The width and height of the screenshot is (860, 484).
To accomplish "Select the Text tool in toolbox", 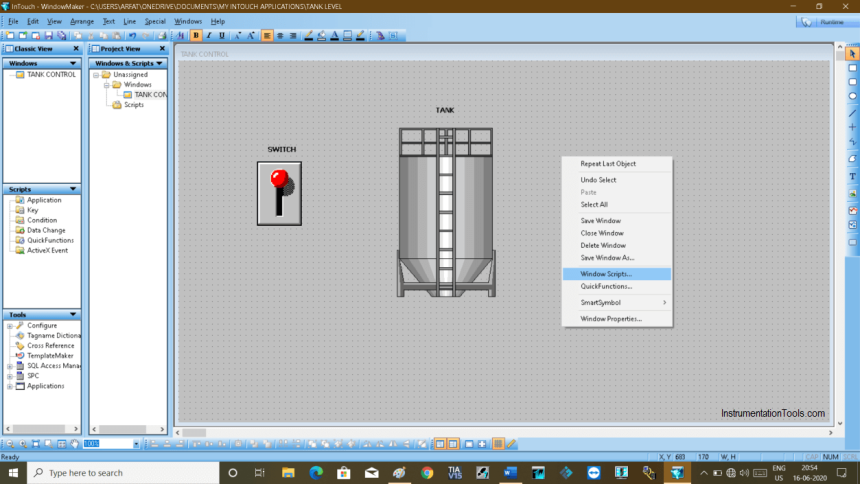I will [x=852, y=176].
